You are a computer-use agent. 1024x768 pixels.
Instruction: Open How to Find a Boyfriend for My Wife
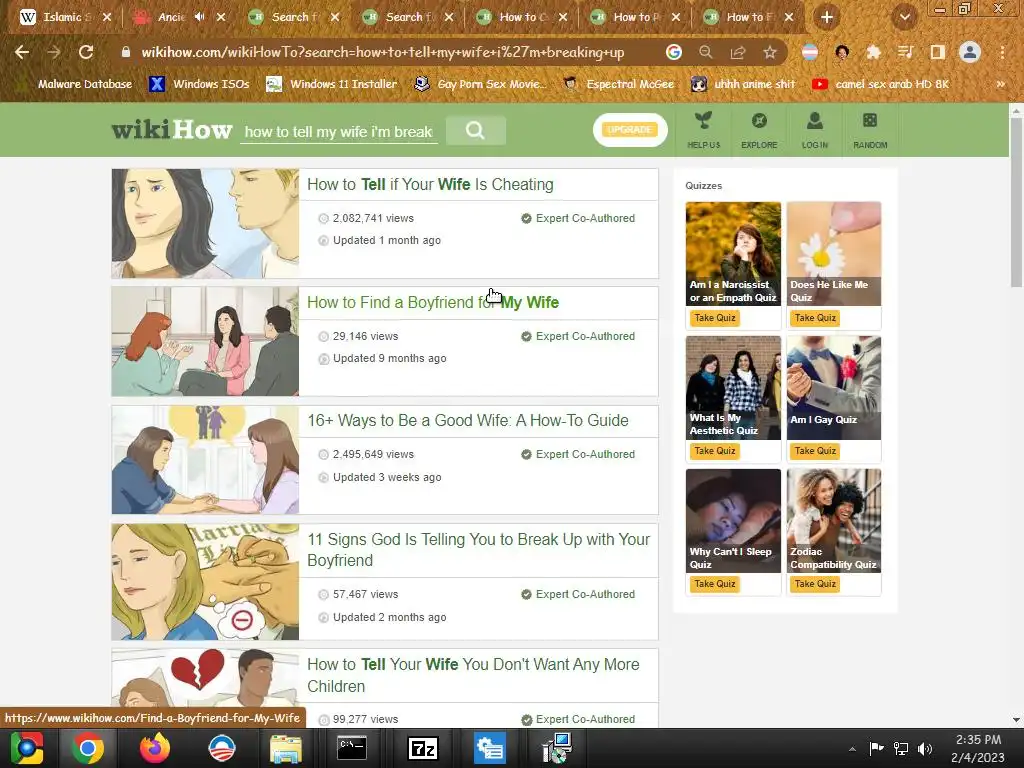click(x=433, y=302)
